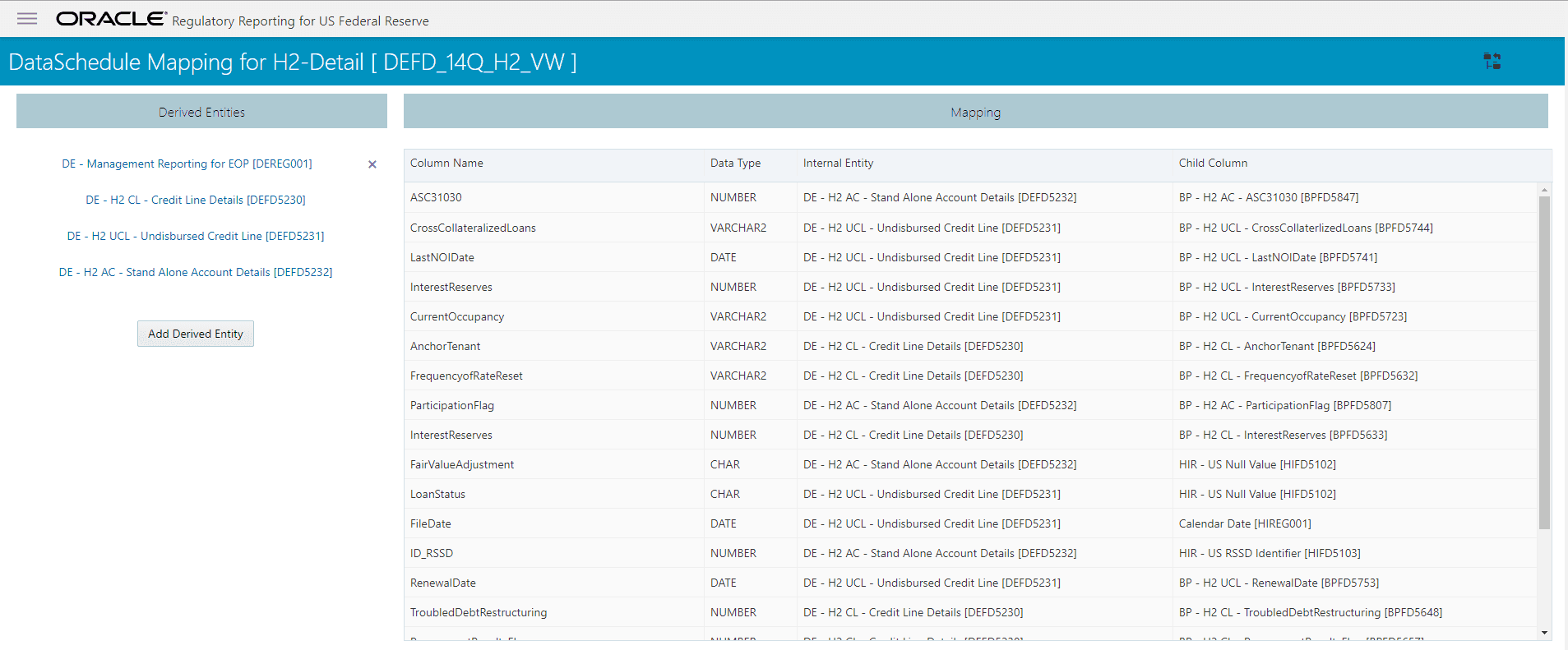Click the CHAR data type in LoanStatus row
Viewport: 1568px width, 650px height.
(725, 494)
